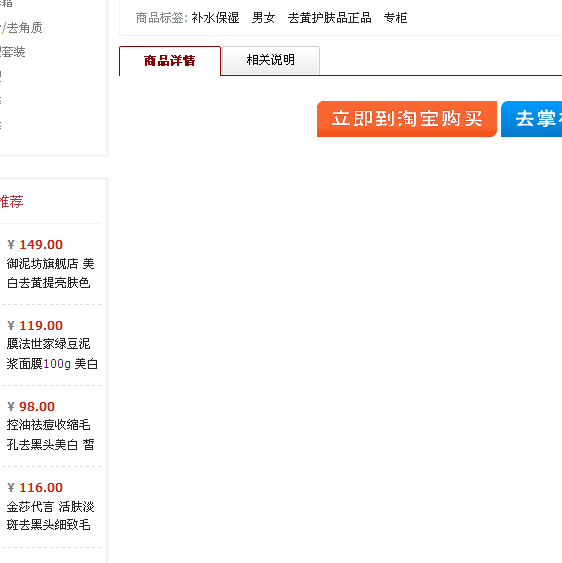Open the 专柜 tag link

point(395,18)
